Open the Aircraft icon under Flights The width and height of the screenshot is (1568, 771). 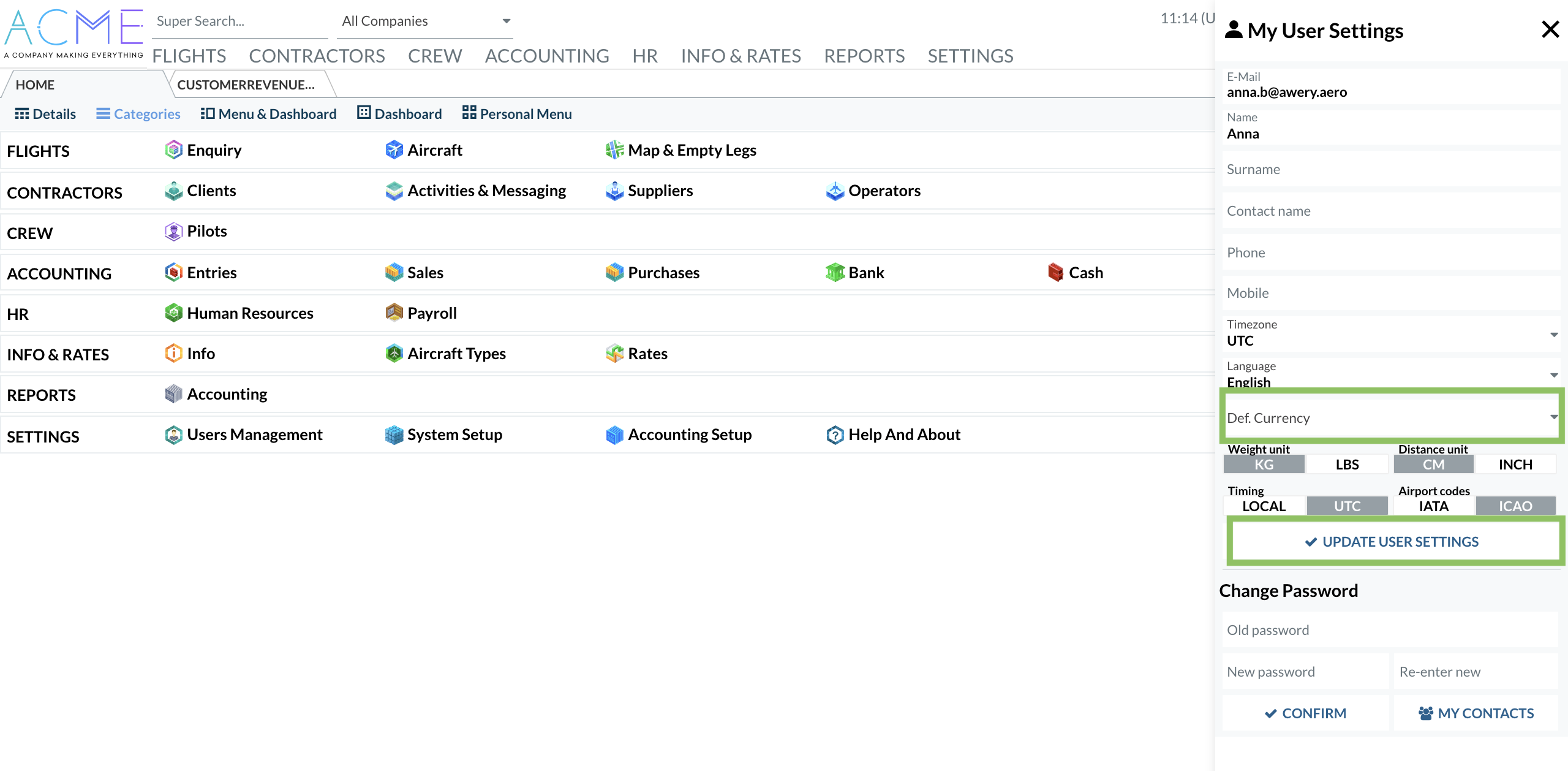pos(394,150)
